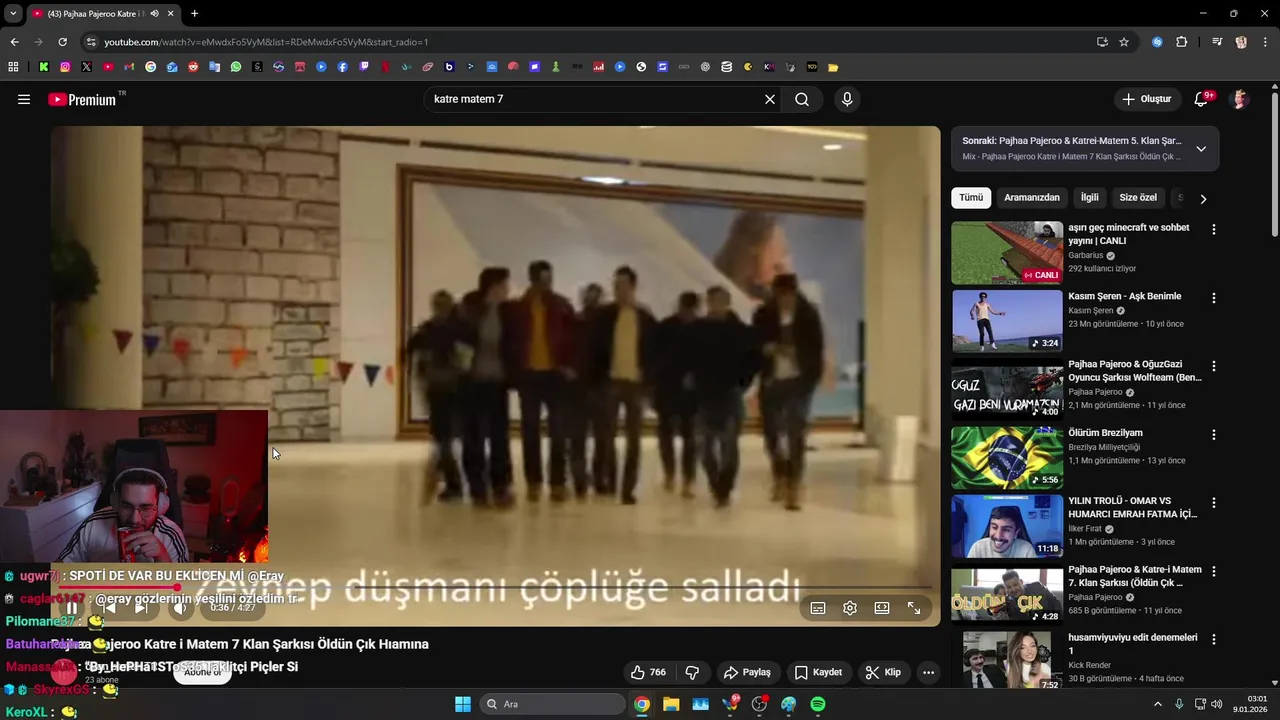The image size is (1280, 720).
Task: Bookmark this page with the star
Action: (x=1124, y=42)
